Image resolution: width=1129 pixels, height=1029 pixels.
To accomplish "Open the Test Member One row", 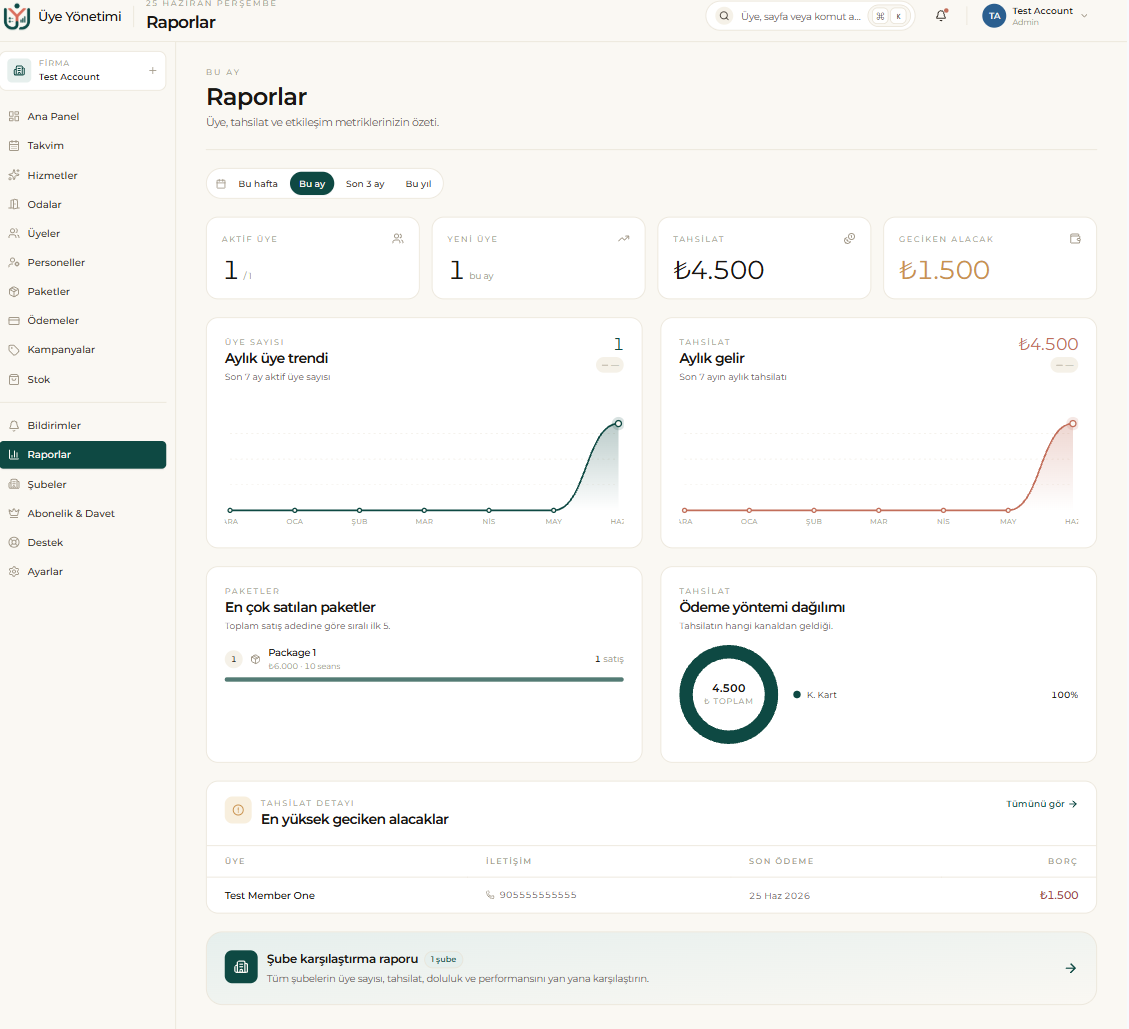I will point(651,895).
